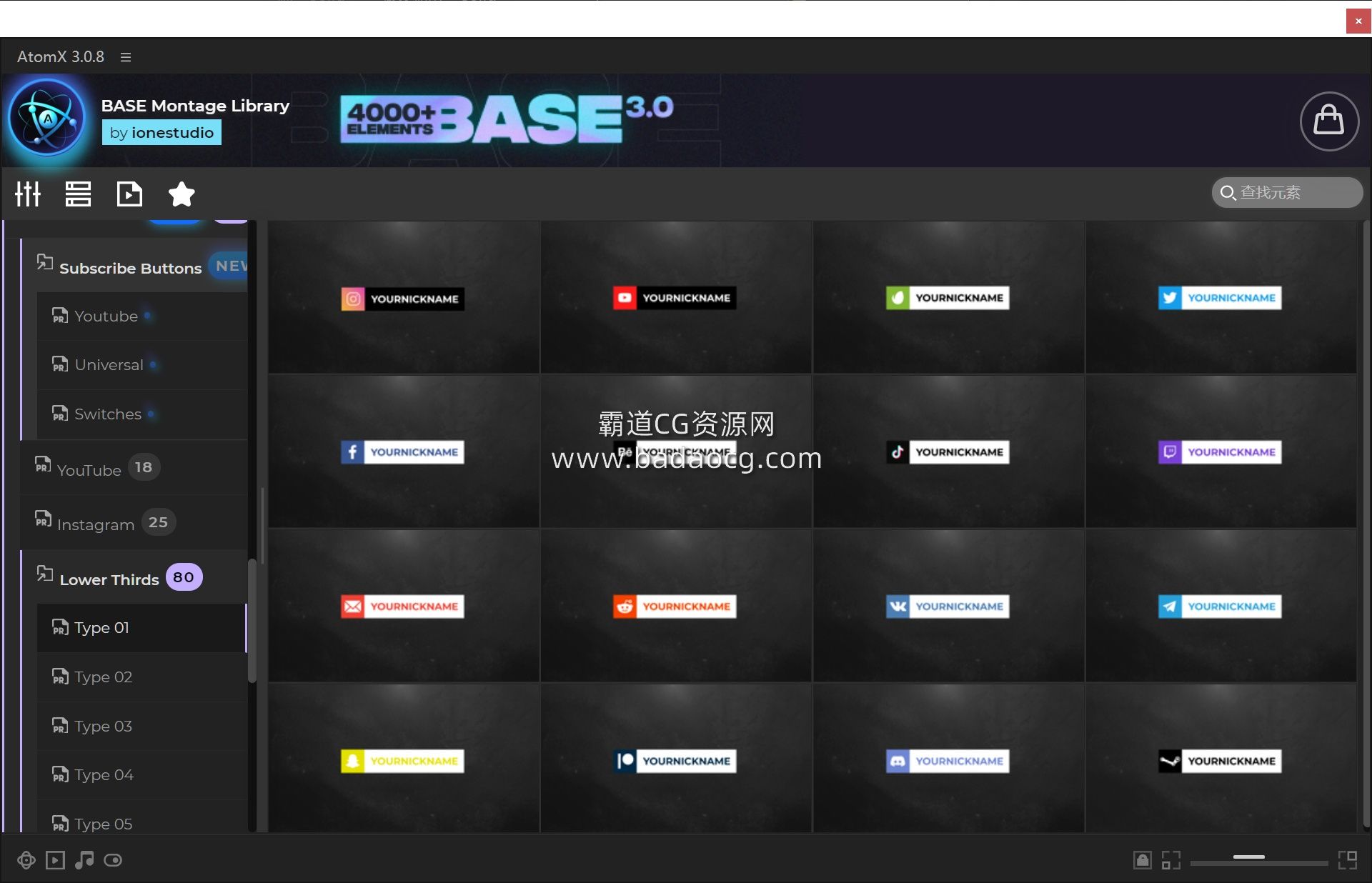
Task: Click the sidebar category scrollbar
Action: click(252, 620)
